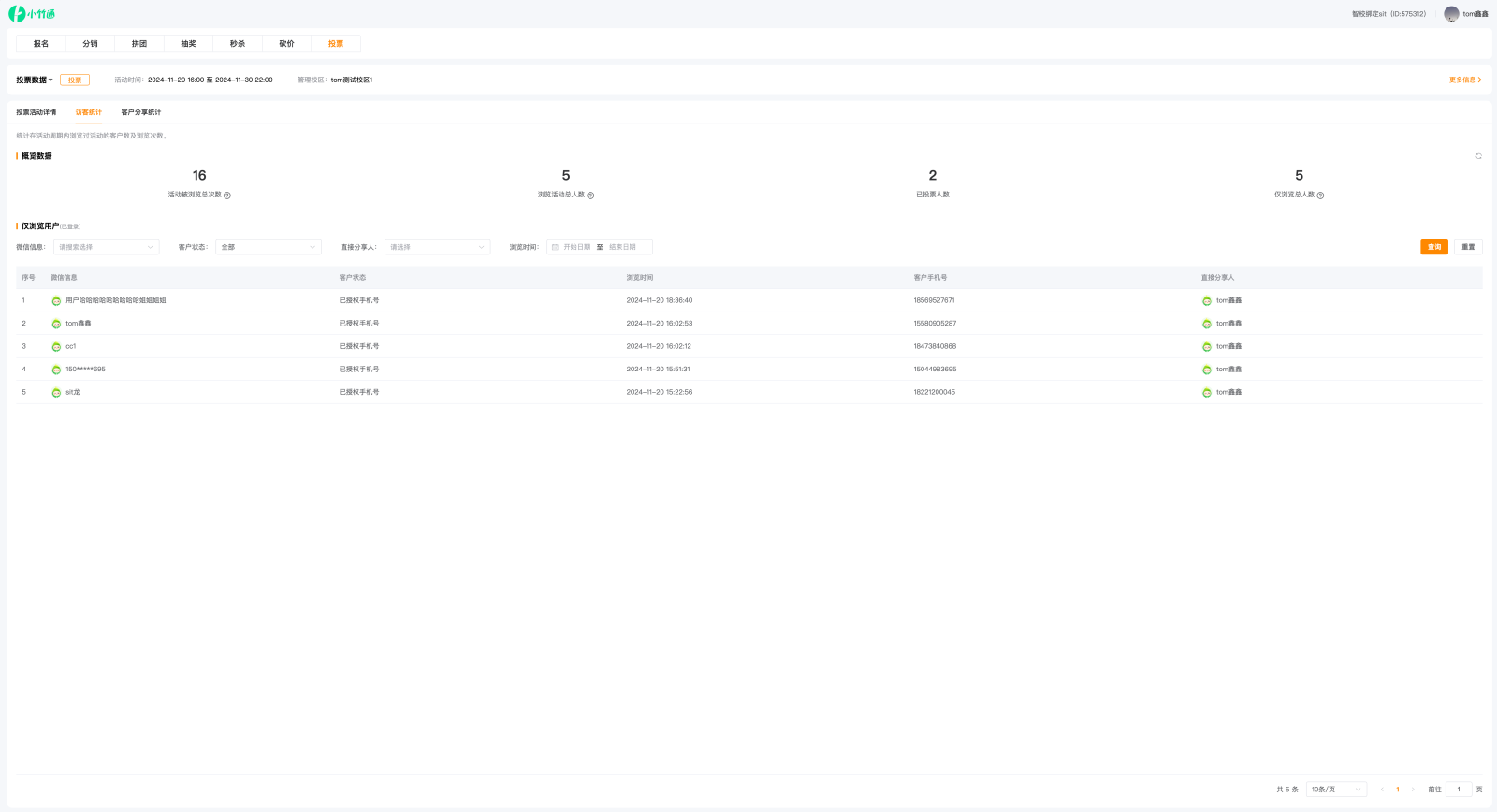Click the 结束日期 end date input

click(x=623, y=247)
